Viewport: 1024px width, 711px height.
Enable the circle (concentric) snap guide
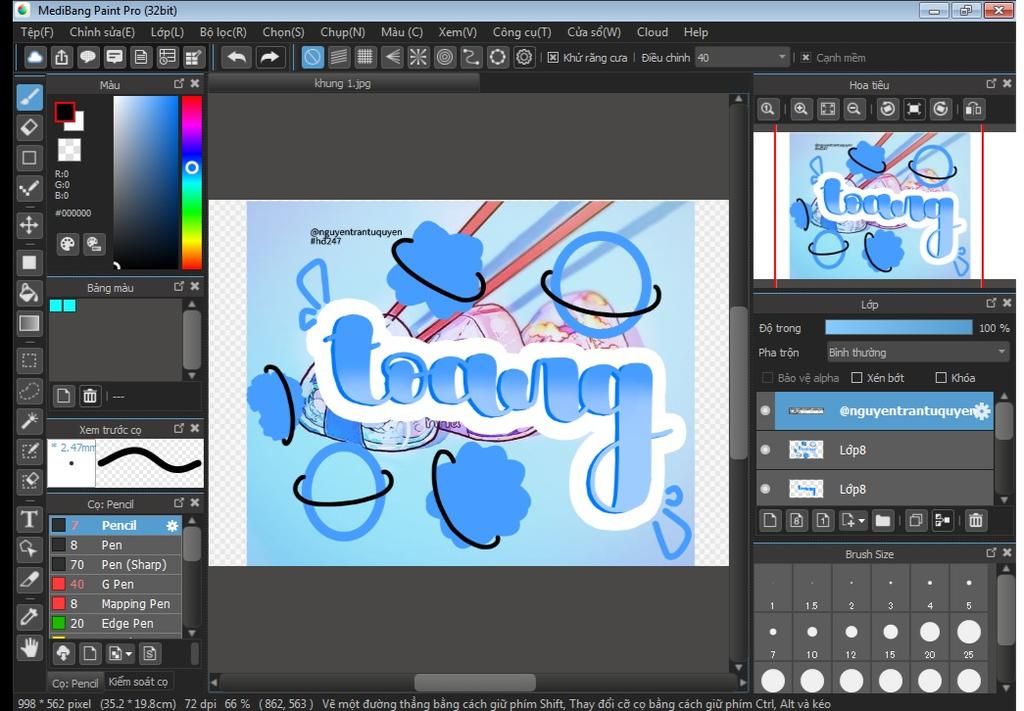(445, 57)
